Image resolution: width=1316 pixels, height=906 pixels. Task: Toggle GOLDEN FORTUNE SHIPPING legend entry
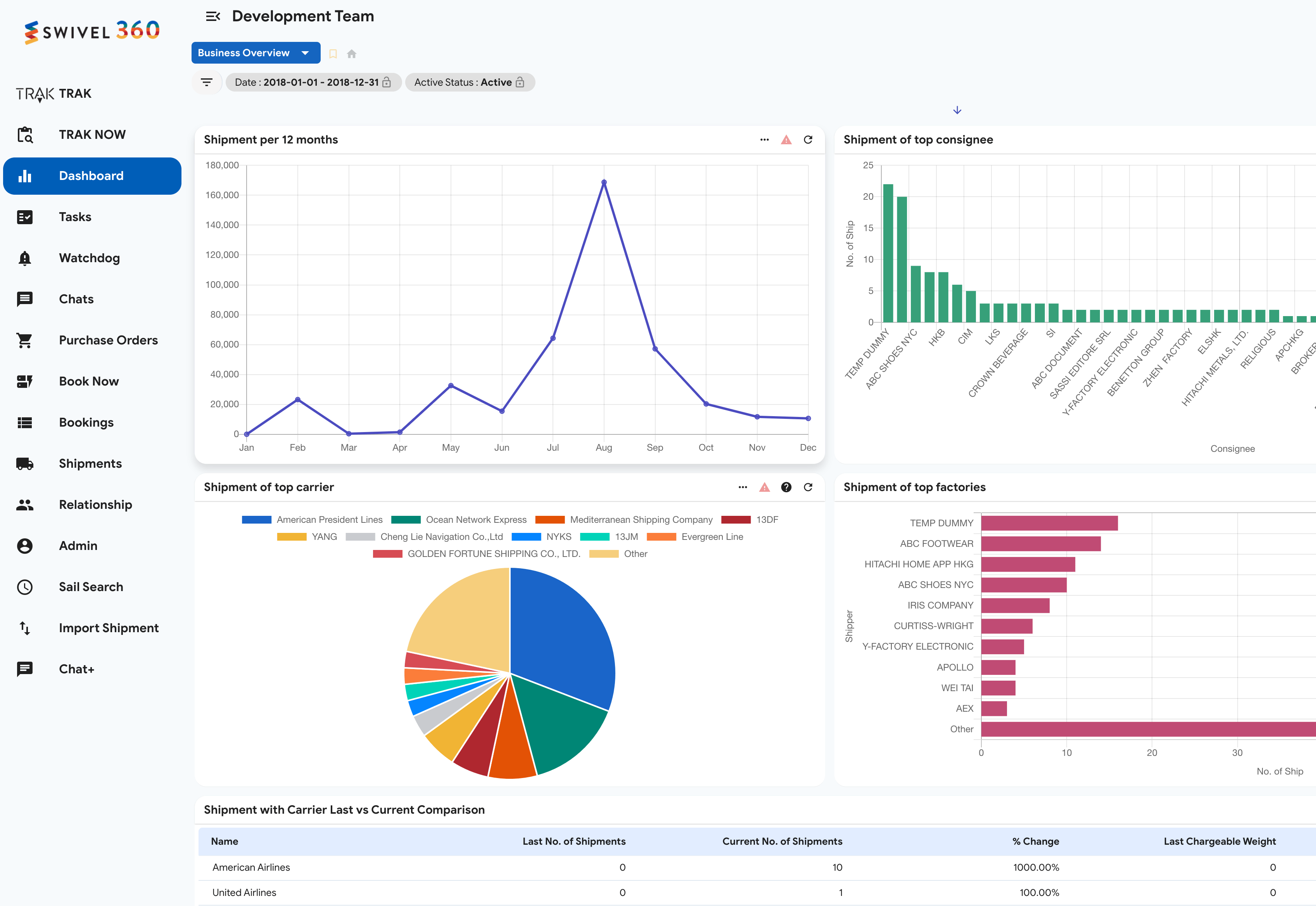click(477, 554)
